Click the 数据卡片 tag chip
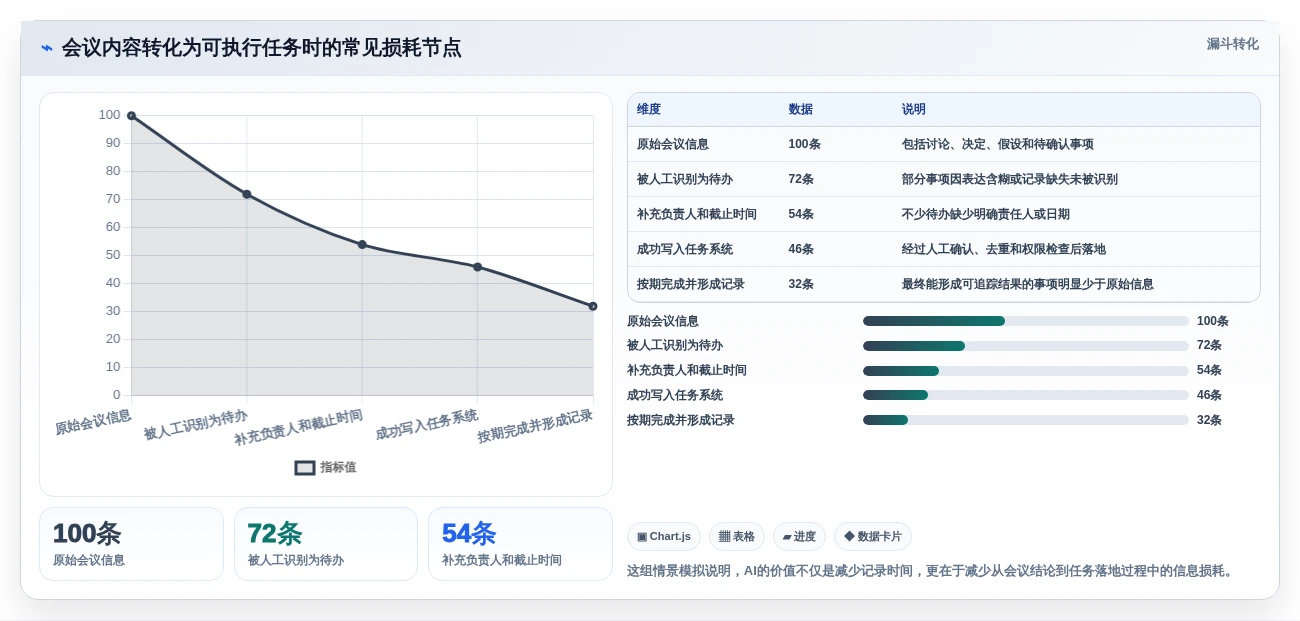 (x=873, y=537)
